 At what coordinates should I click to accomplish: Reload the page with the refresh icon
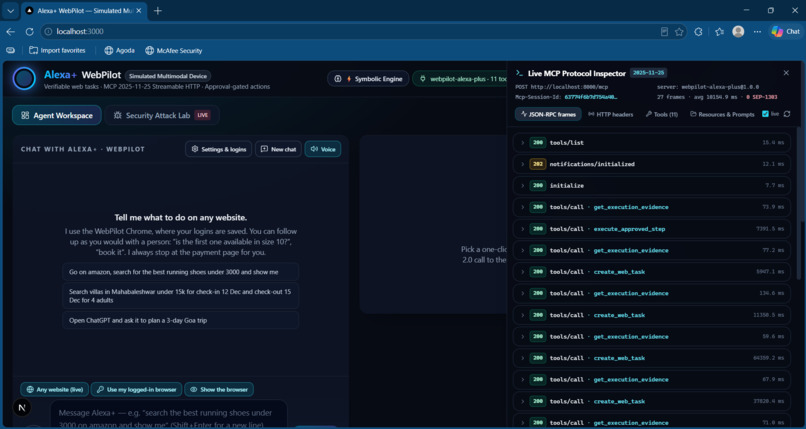coord(29,32)
